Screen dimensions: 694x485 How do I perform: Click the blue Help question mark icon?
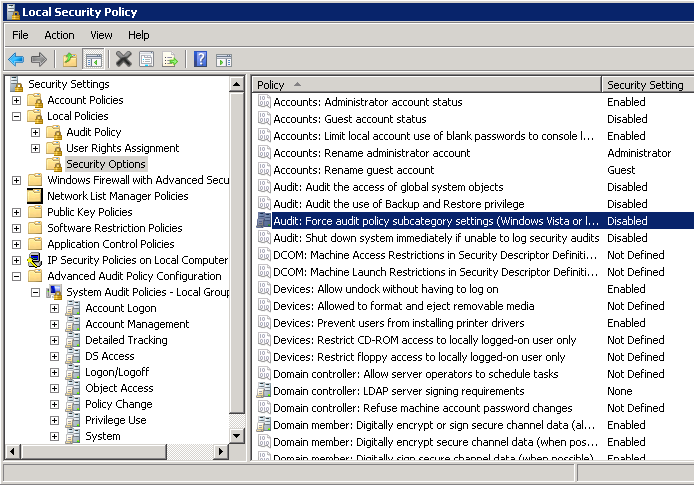[x=200, y=59]
